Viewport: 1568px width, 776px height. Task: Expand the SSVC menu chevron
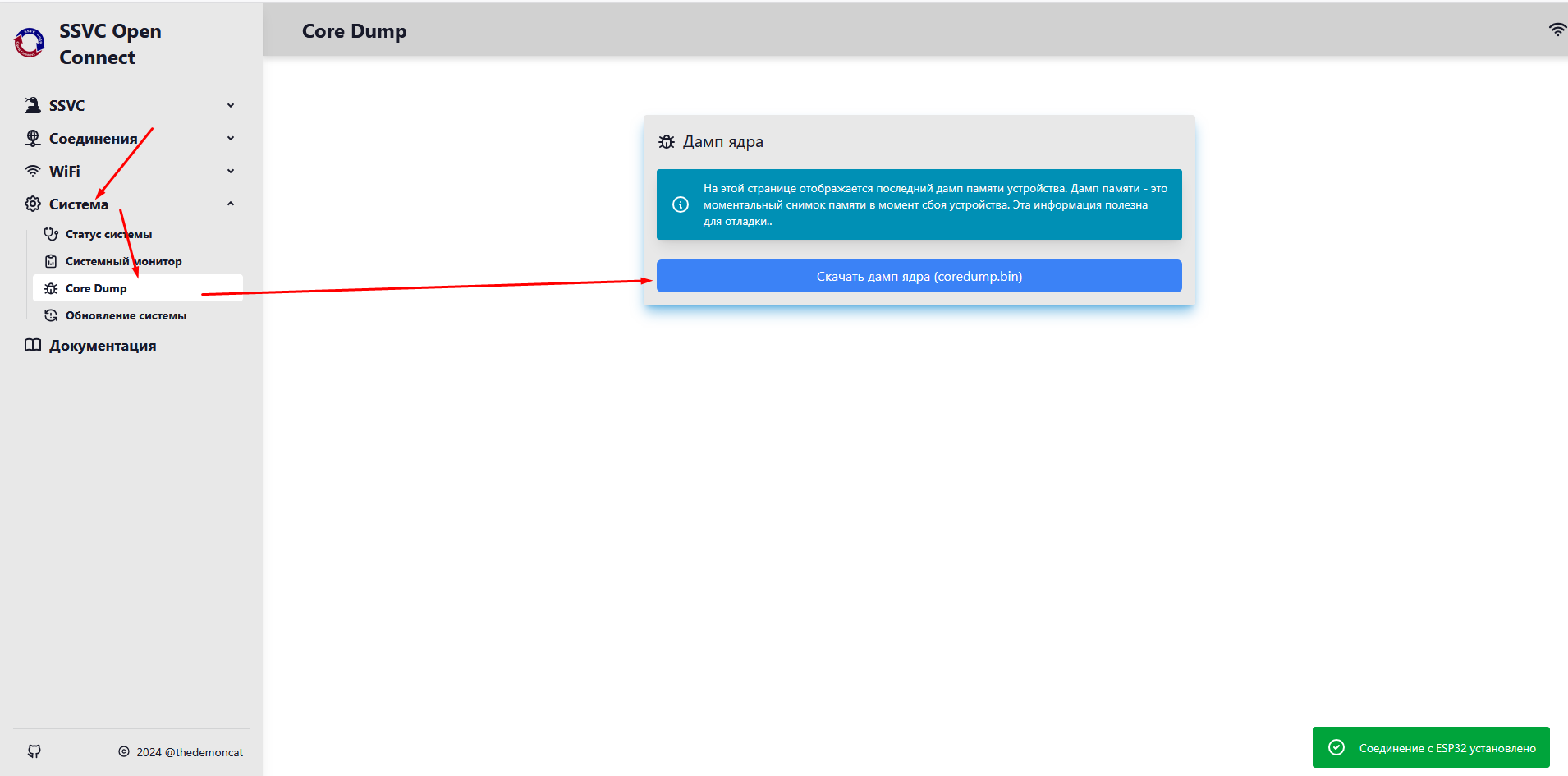(x=231, y=105)
